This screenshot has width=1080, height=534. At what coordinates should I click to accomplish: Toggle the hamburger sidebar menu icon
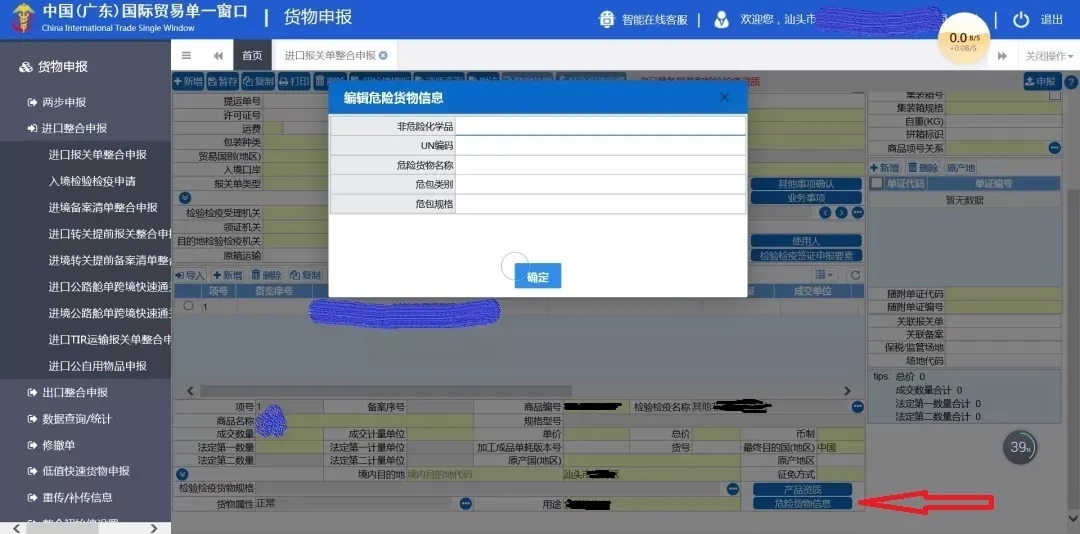[x=186, y=56]
